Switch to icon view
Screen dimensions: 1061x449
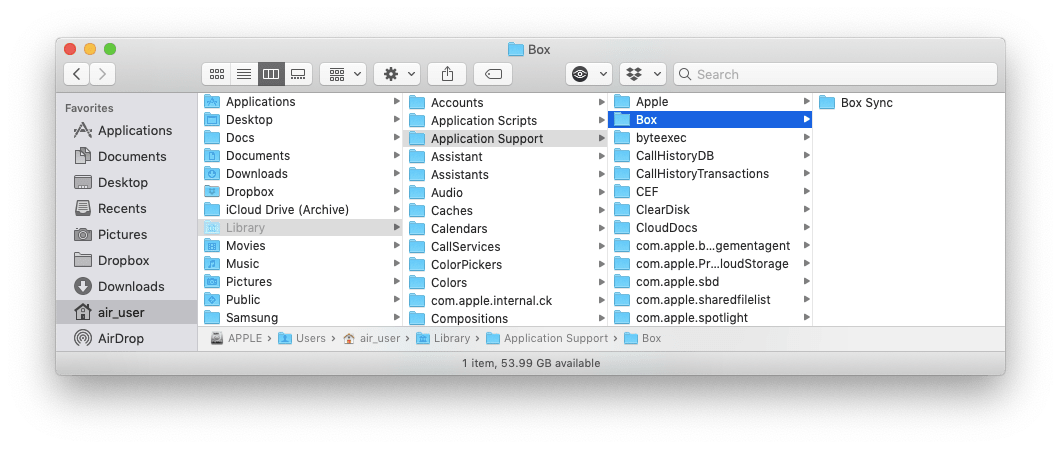pyautogui.click(x=217, y=74)
